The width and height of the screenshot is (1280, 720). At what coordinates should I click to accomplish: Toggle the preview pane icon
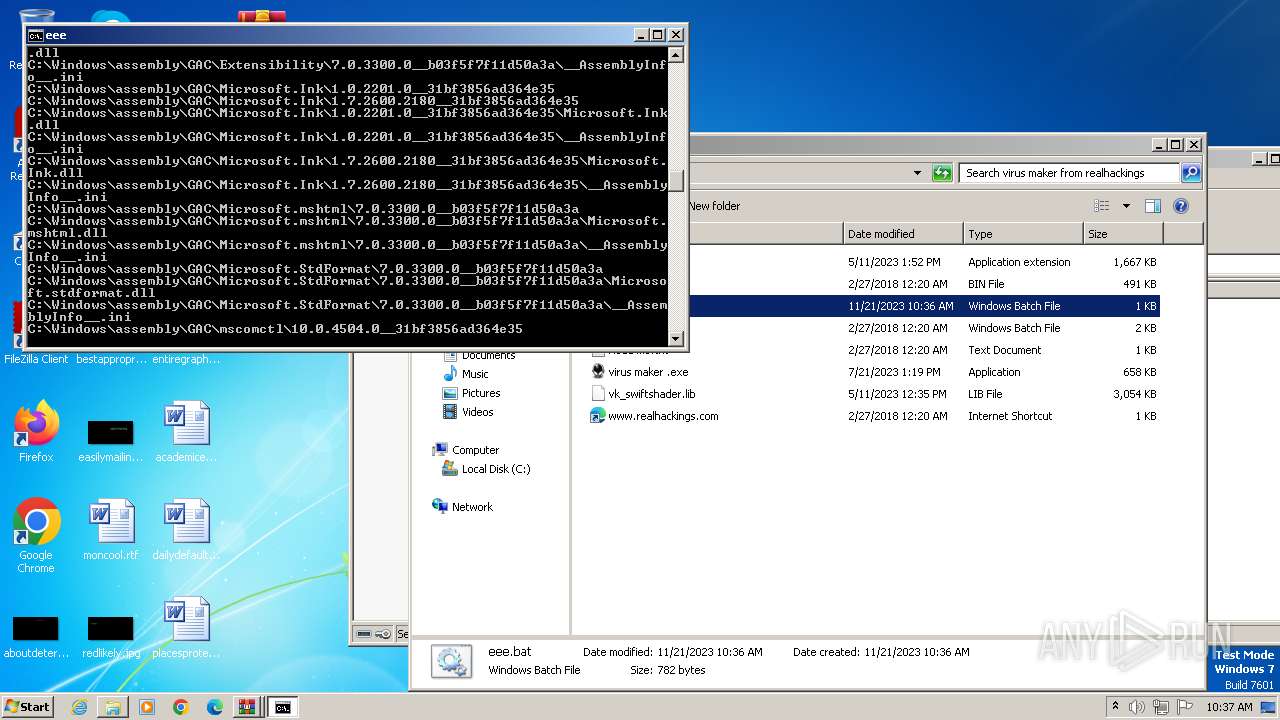tap(1152, 206)
